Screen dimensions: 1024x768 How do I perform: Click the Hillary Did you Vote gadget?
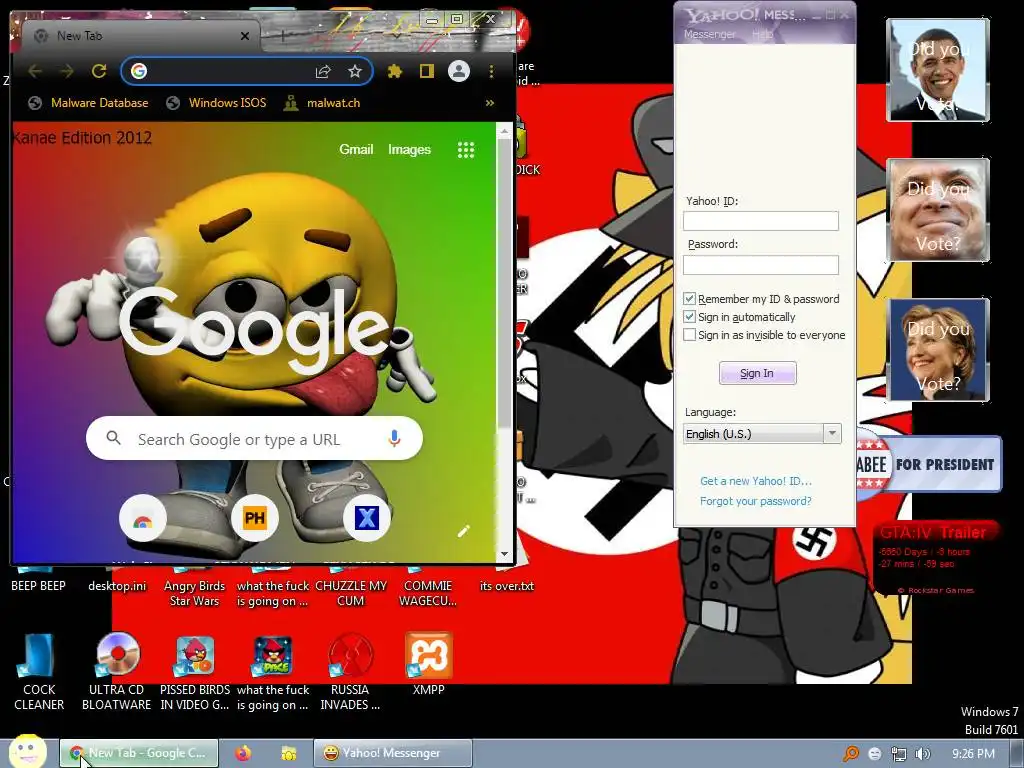pos(938,349)
